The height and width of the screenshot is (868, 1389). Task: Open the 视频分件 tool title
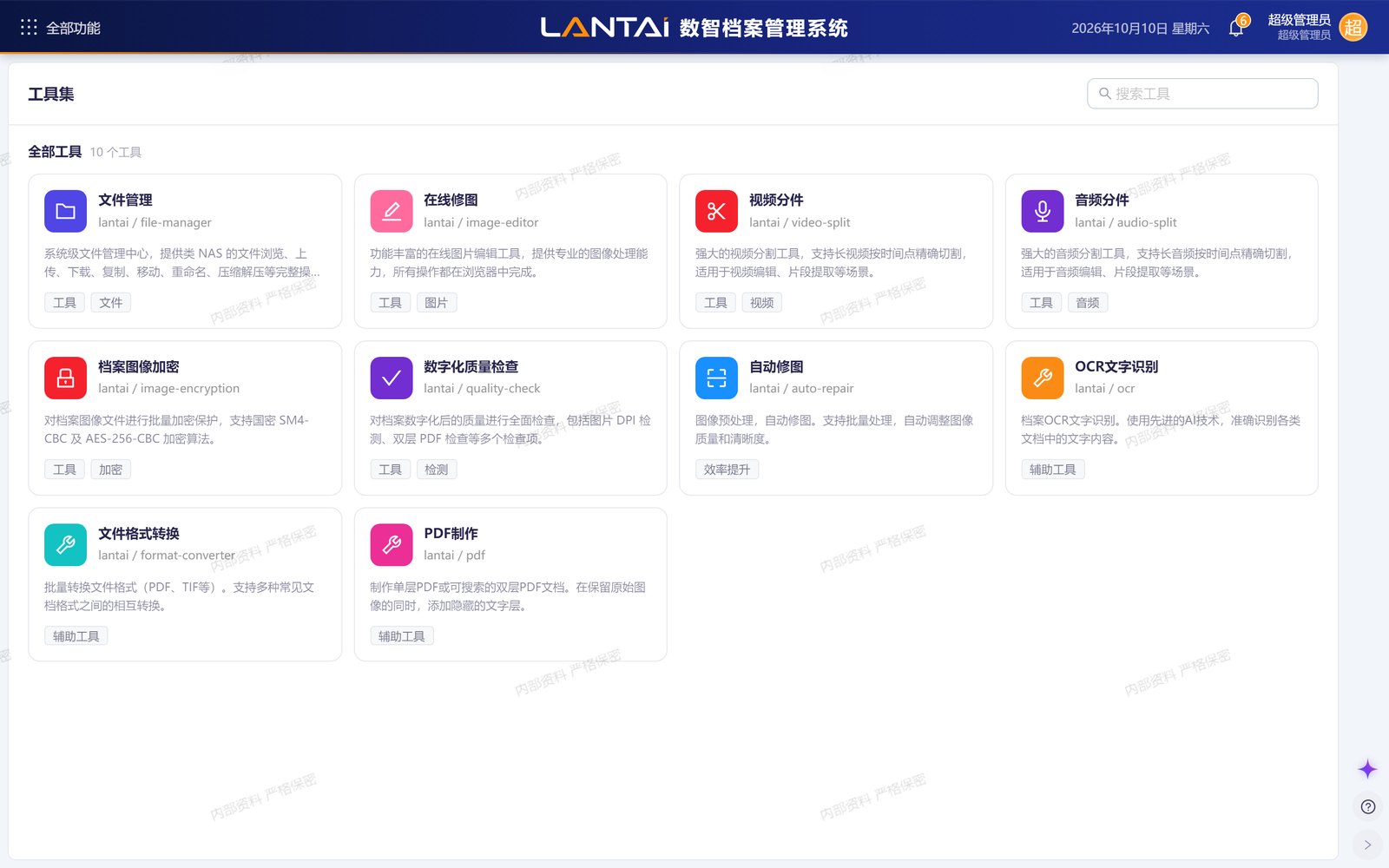point(776,200)
